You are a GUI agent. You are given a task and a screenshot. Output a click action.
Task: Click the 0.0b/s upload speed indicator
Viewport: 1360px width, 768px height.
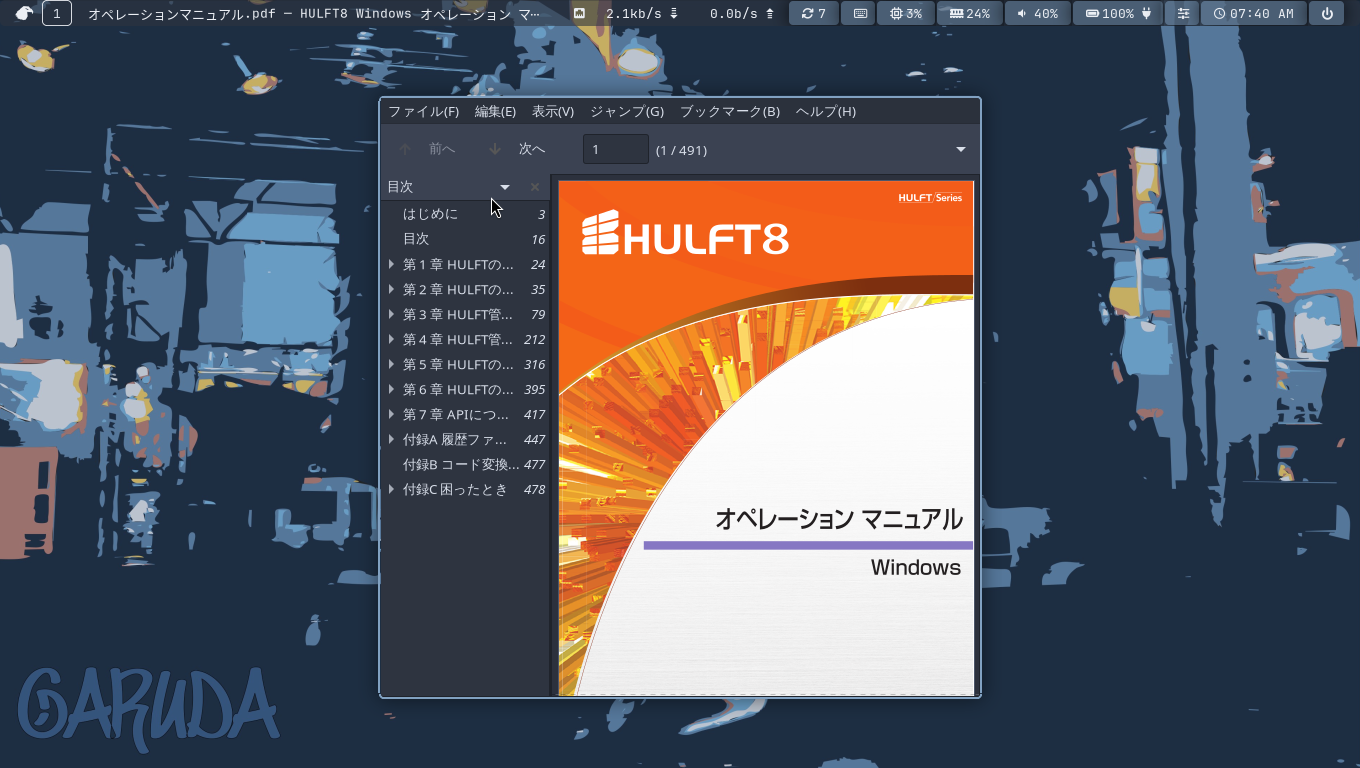coord(741,13)
